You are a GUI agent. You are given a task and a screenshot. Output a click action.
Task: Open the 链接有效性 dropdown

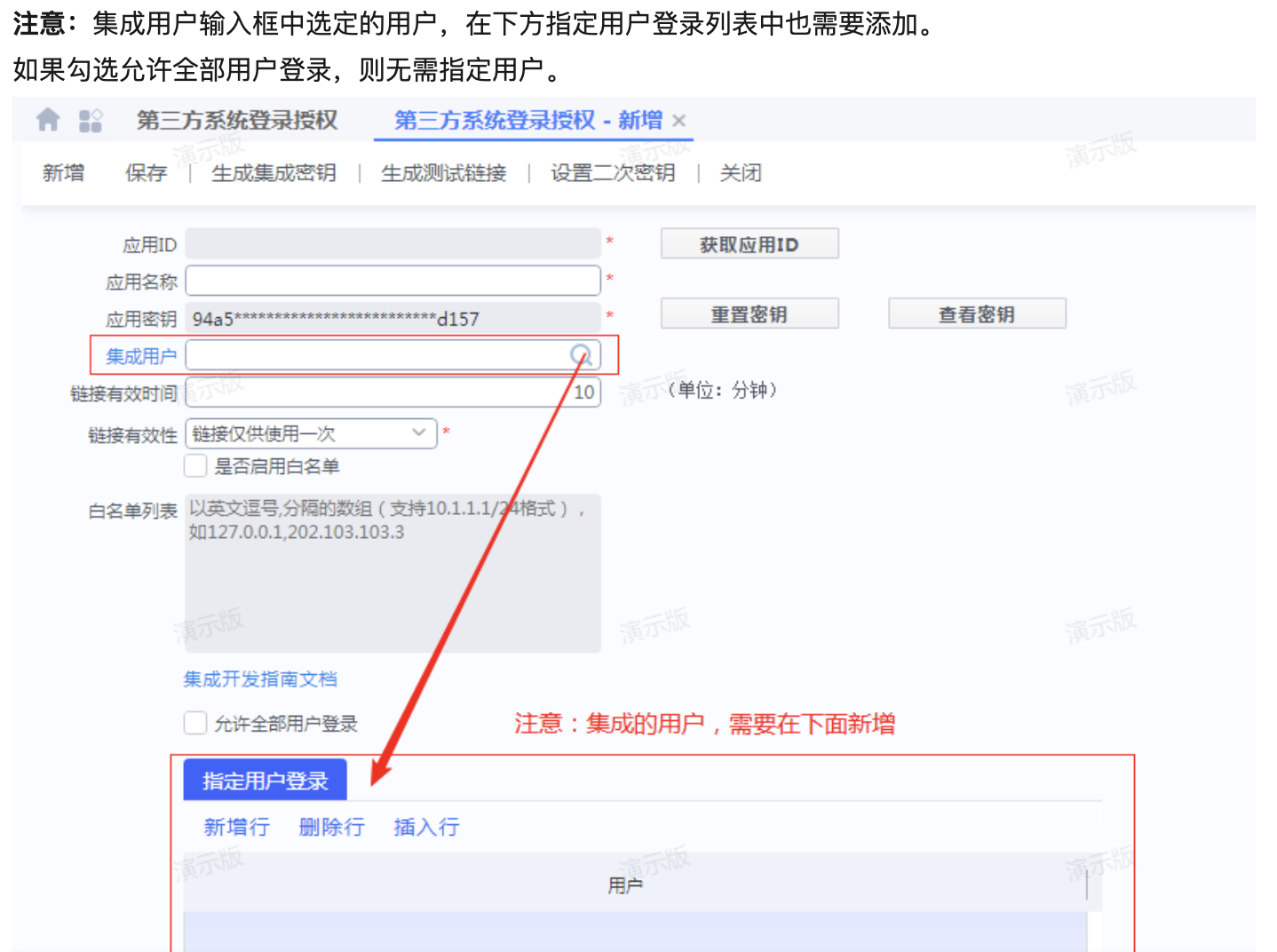[418, 433]
